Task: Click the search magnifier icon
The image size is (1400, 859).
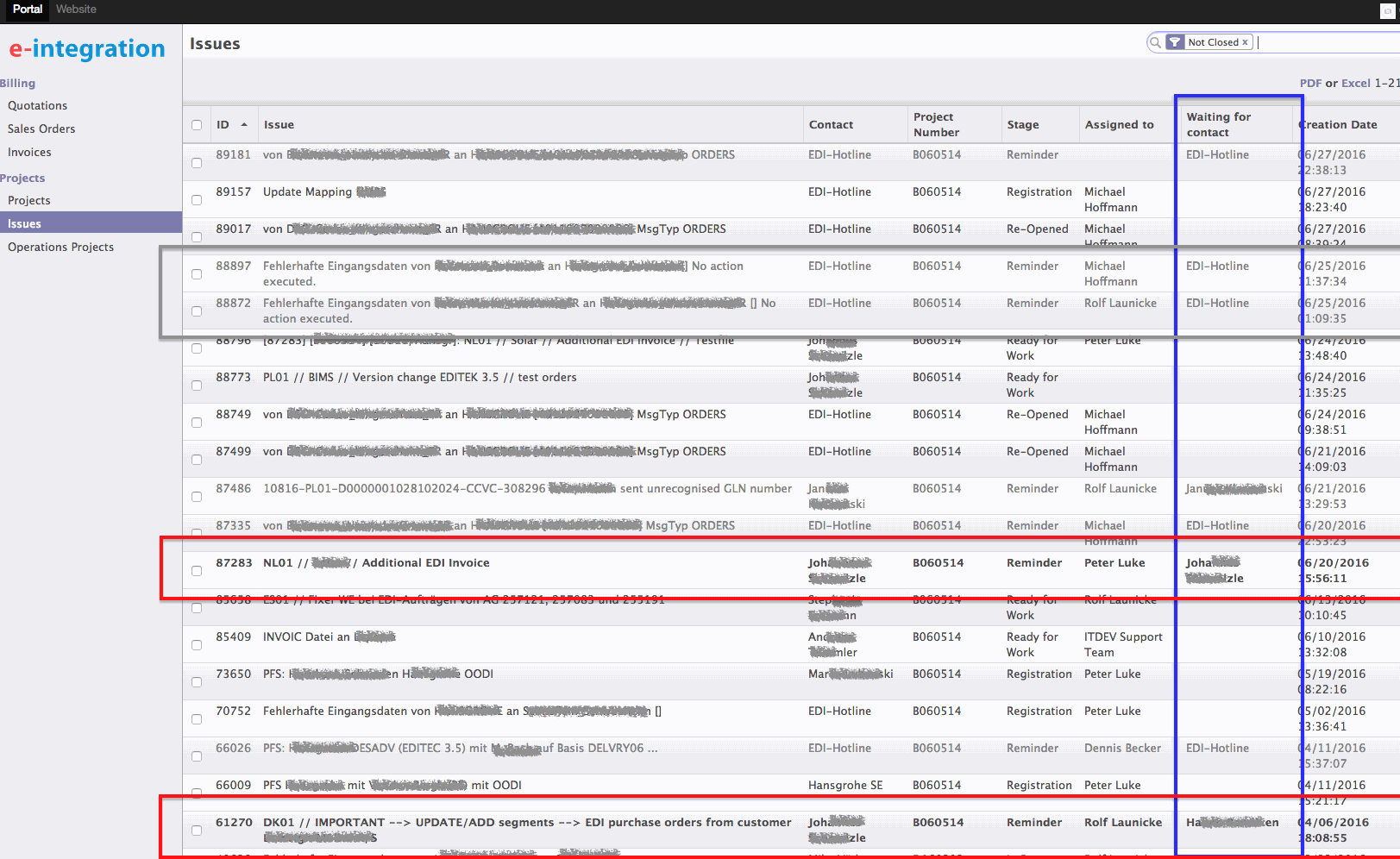Action: tap(1155, 42)
